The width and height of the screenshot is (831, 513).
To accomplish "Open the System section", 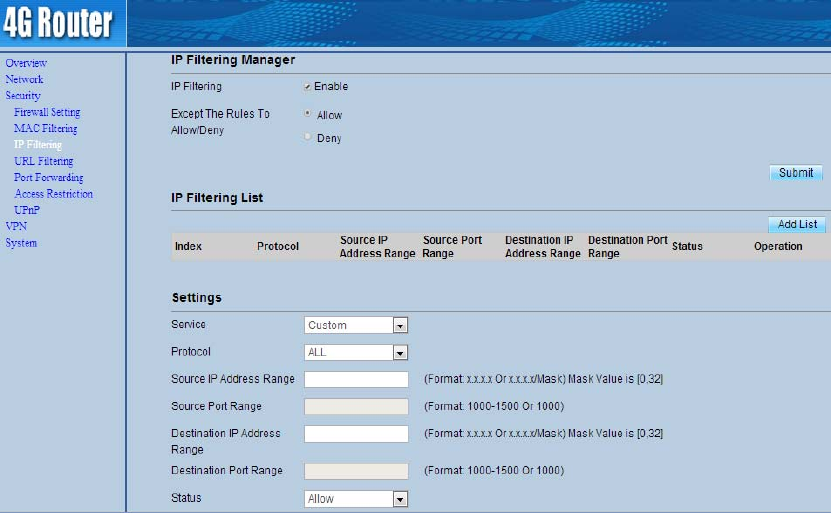I will (21, 243).
